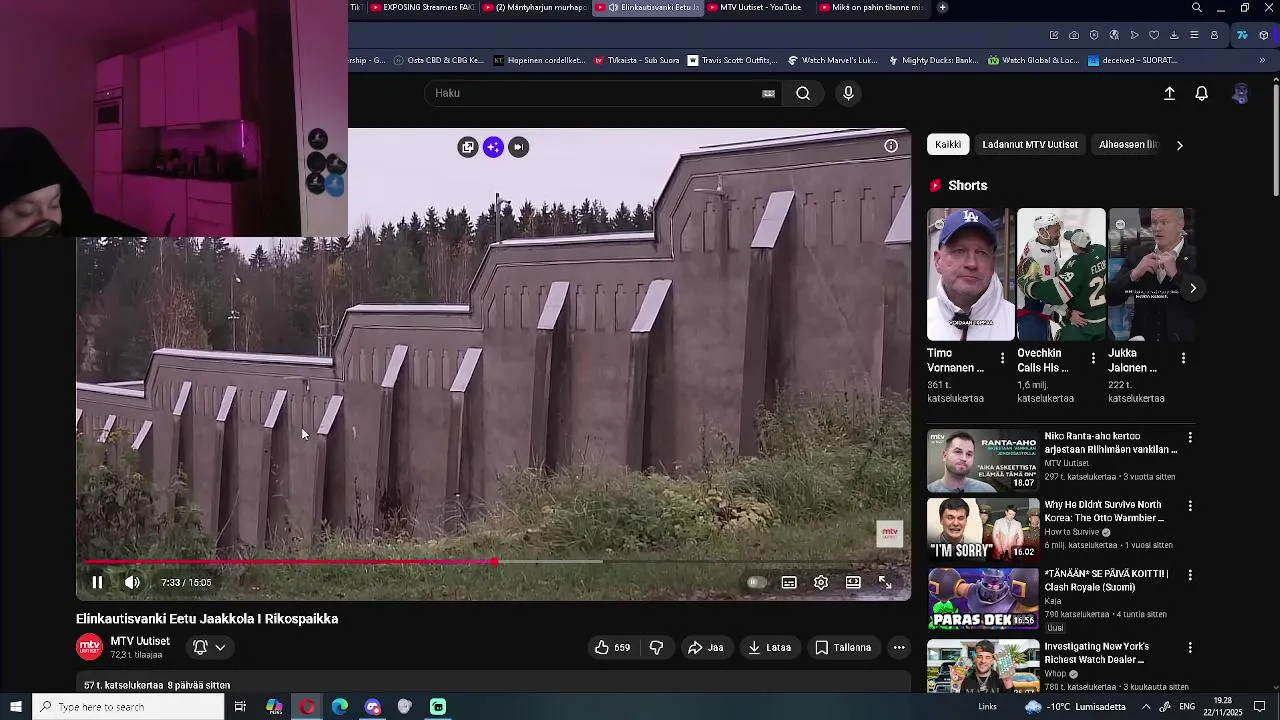1280x720 pixels.
Task: Open options for the Clash Royale video
Action: (x=1190, y=575)
